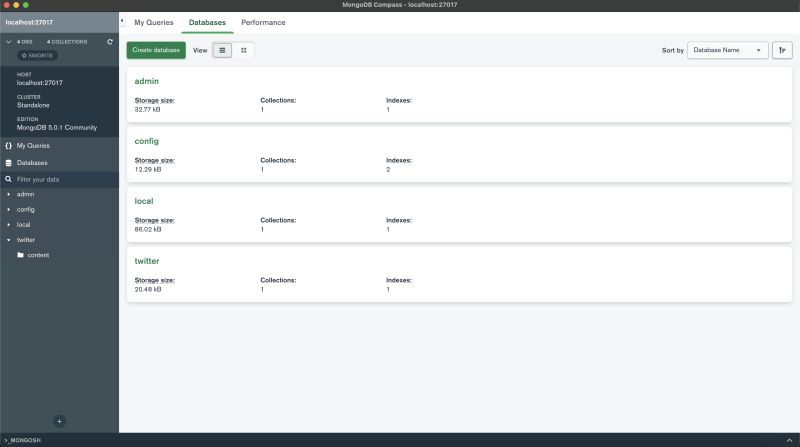Image resolution: width=800 pixels, height=447 pixels.
Task: Expand the mongosh panel with chevron
Action: [789, 440]
